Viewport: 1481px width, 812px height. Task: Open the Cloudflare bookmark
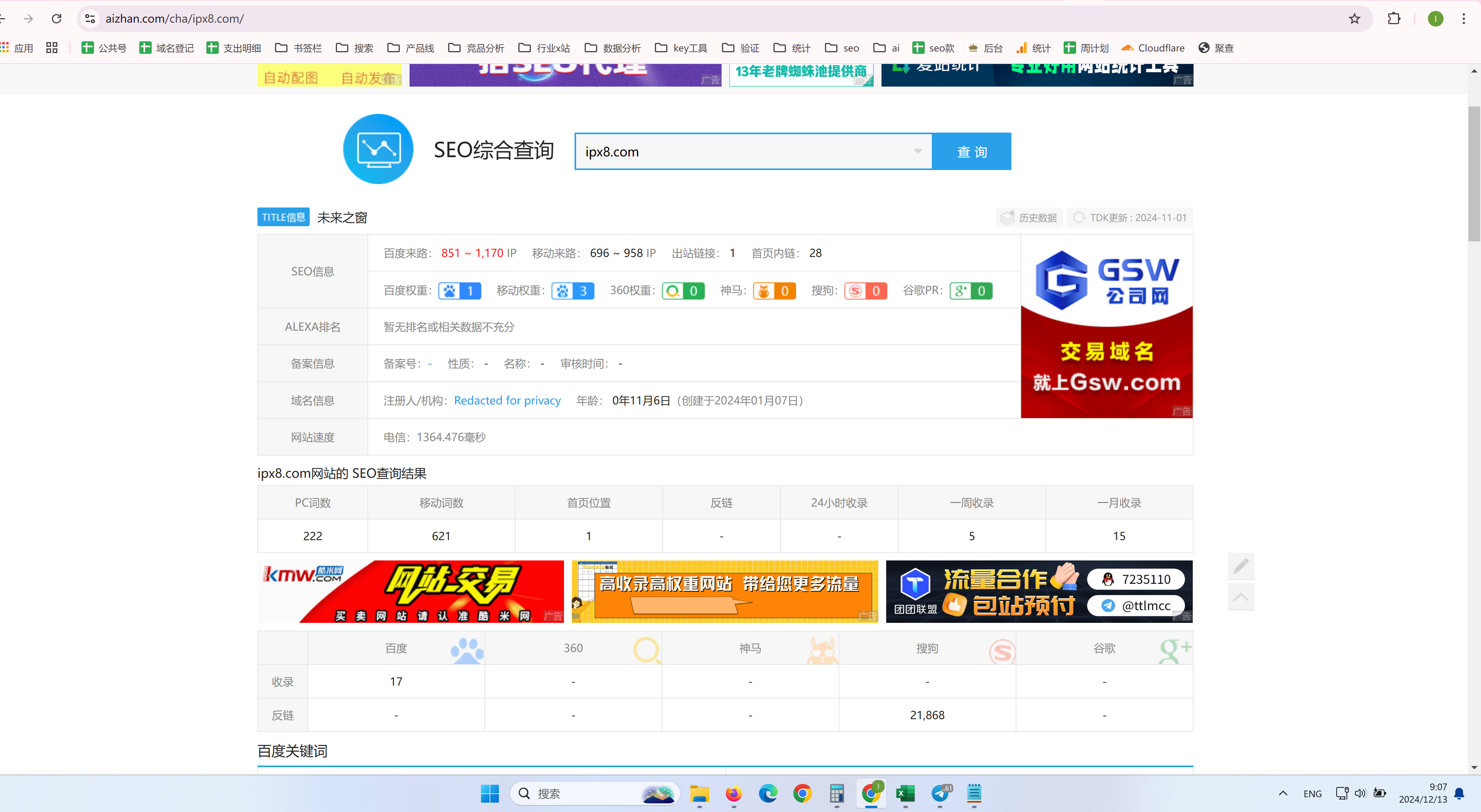(x=1153, y=48)
